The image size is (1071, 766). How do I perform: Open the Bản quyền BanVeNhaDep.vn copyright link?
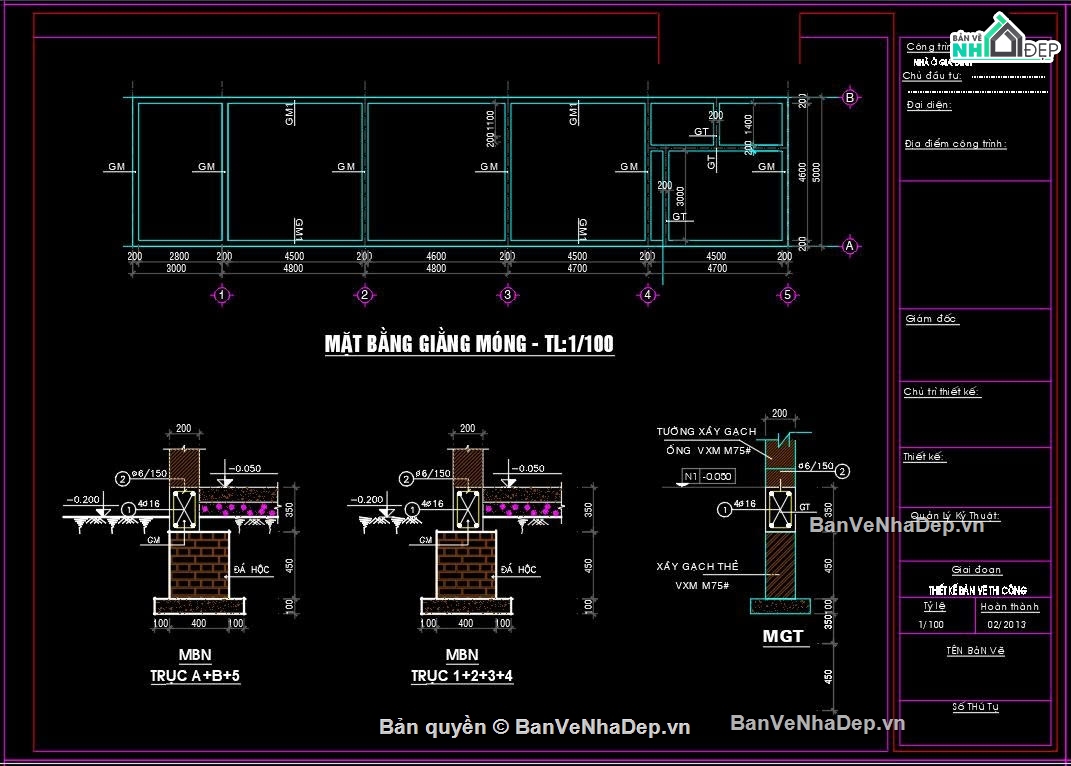pos(535,727)
